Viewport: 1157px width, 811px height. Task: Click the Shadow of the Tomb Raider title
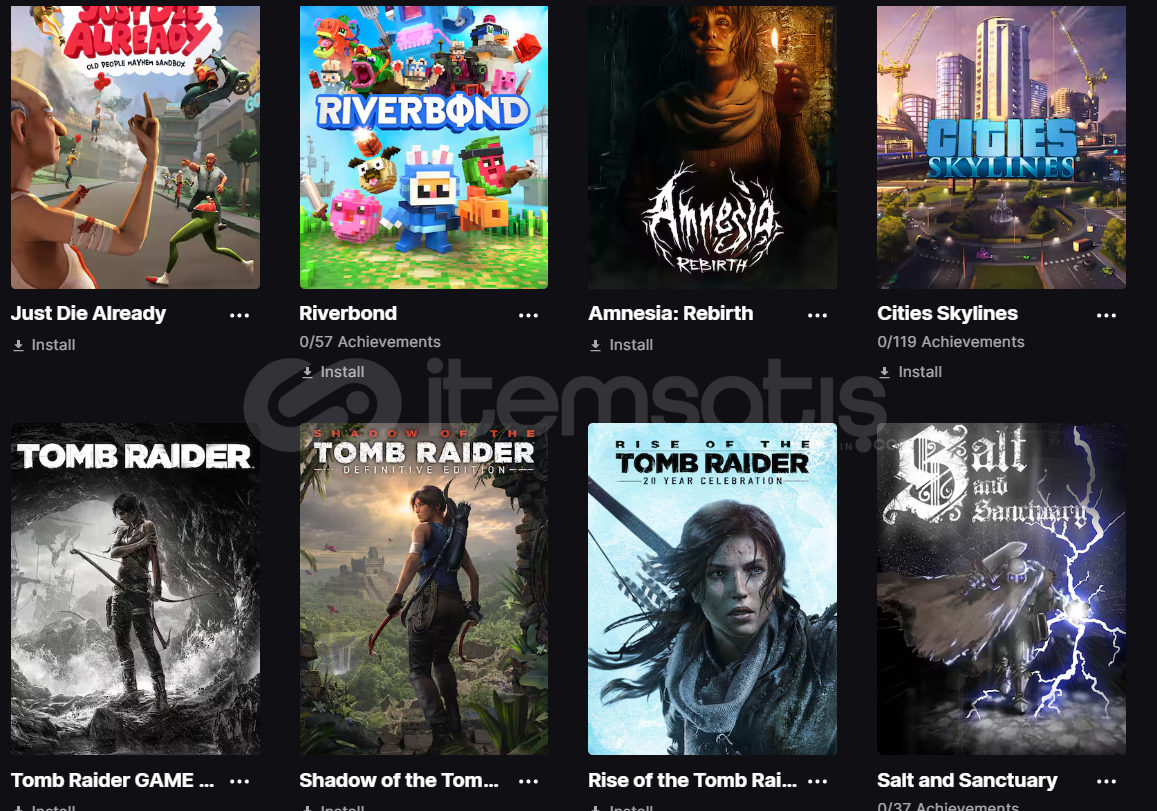(399, 780)
